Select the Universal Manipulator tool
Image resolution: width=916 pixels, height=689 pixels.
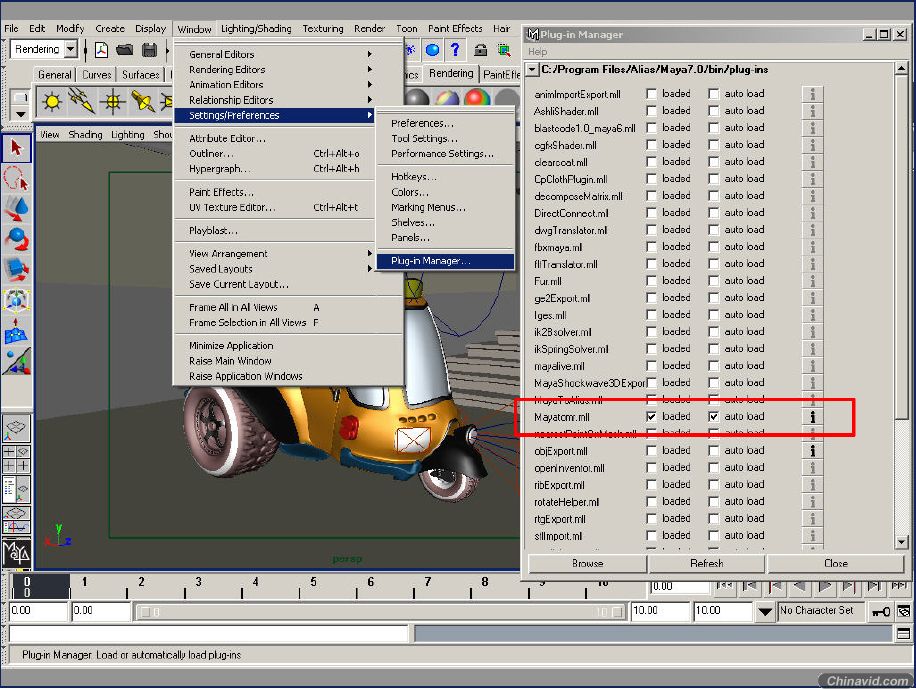[16, 300]
